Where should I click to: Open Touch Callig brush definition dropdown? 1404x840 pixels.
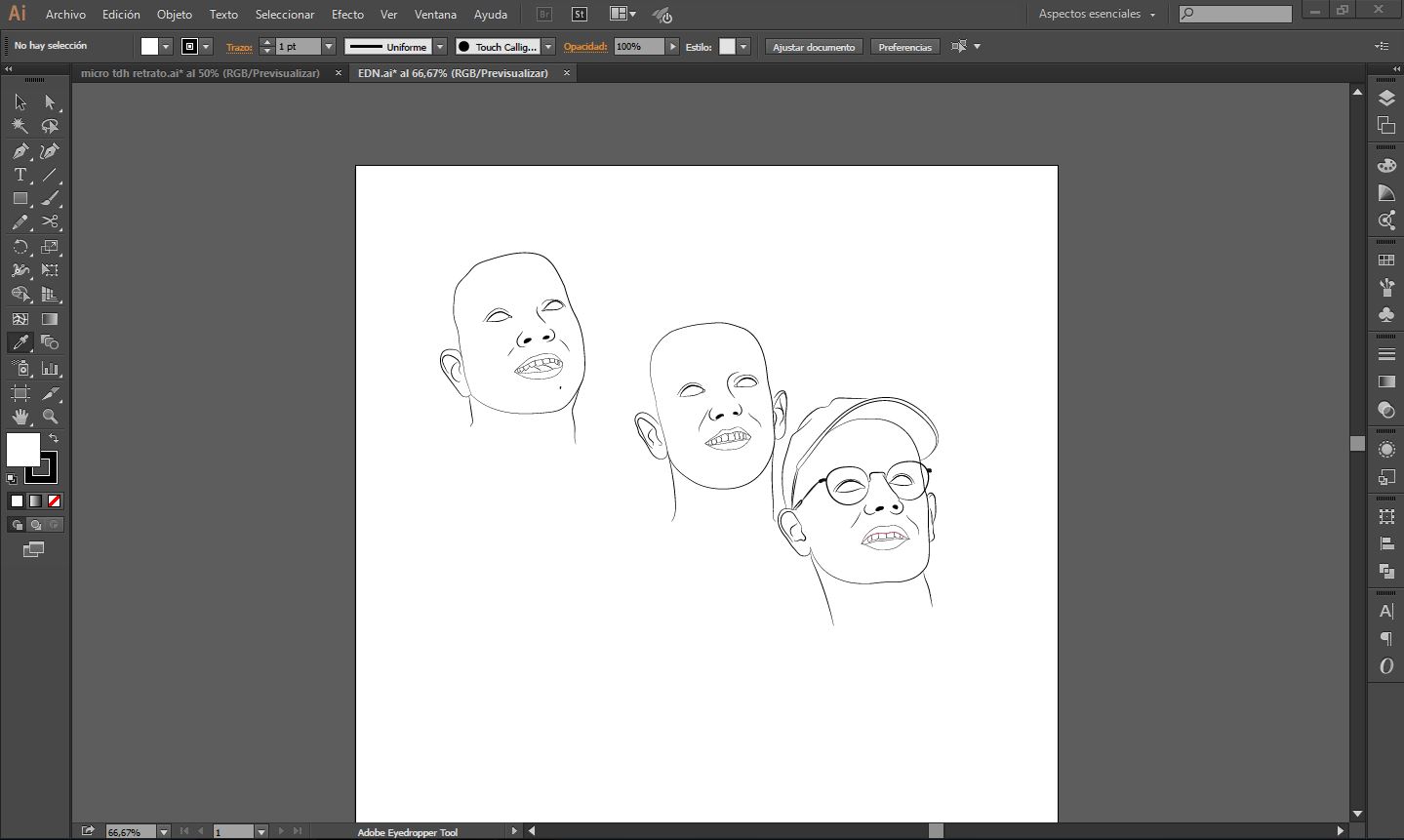[x=548, y=47]
